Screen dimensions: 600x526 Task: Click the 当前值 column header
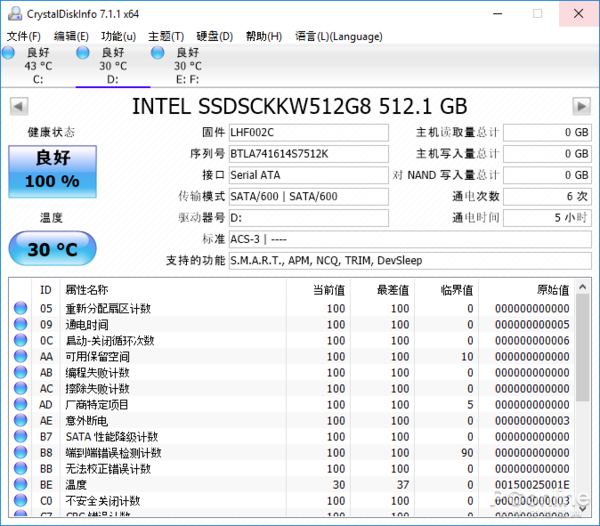[318, 290]
